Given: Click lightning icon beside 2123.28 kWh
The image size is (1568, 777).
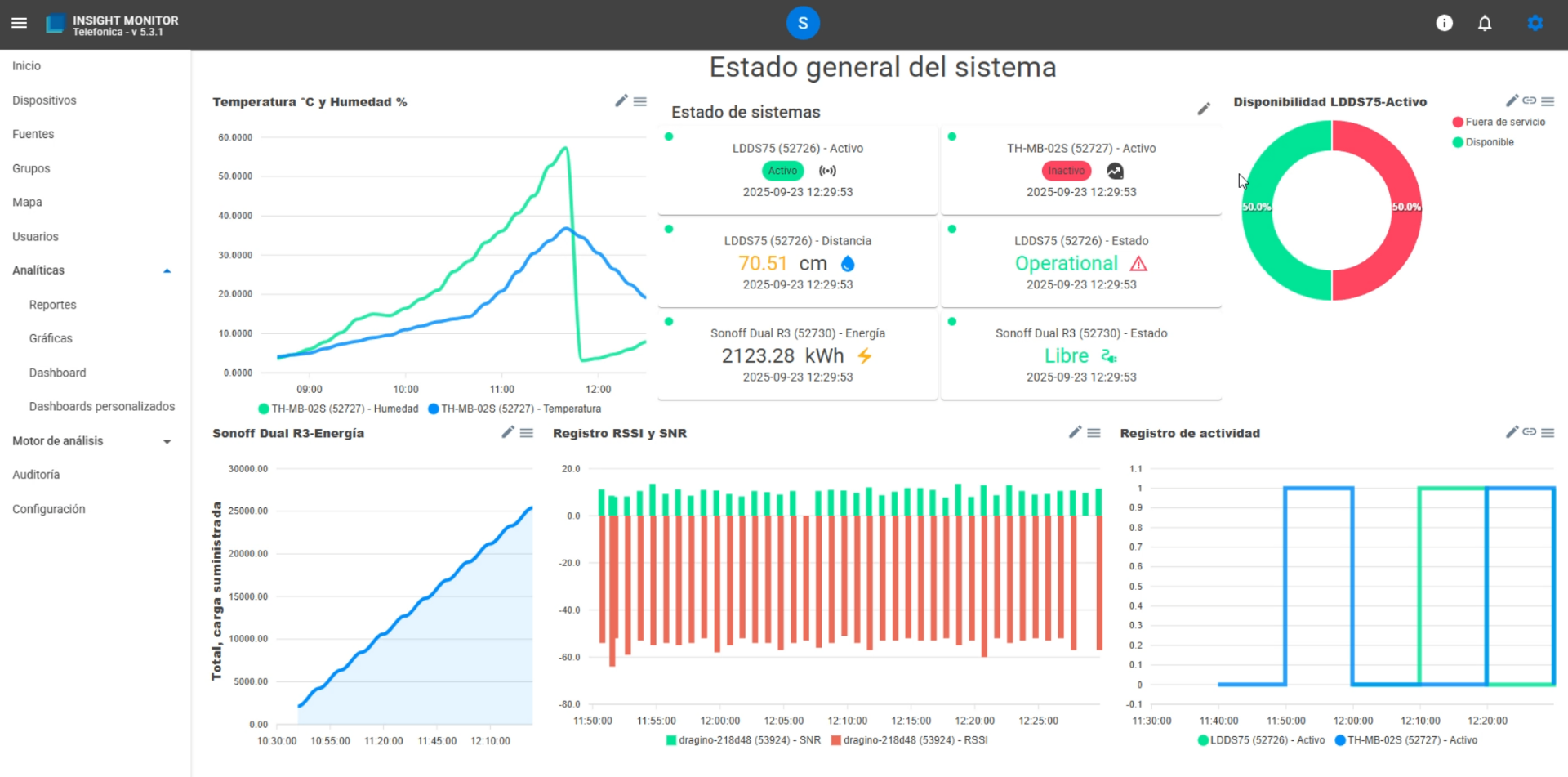Looking at the screenshot, I should coord(865,356).
